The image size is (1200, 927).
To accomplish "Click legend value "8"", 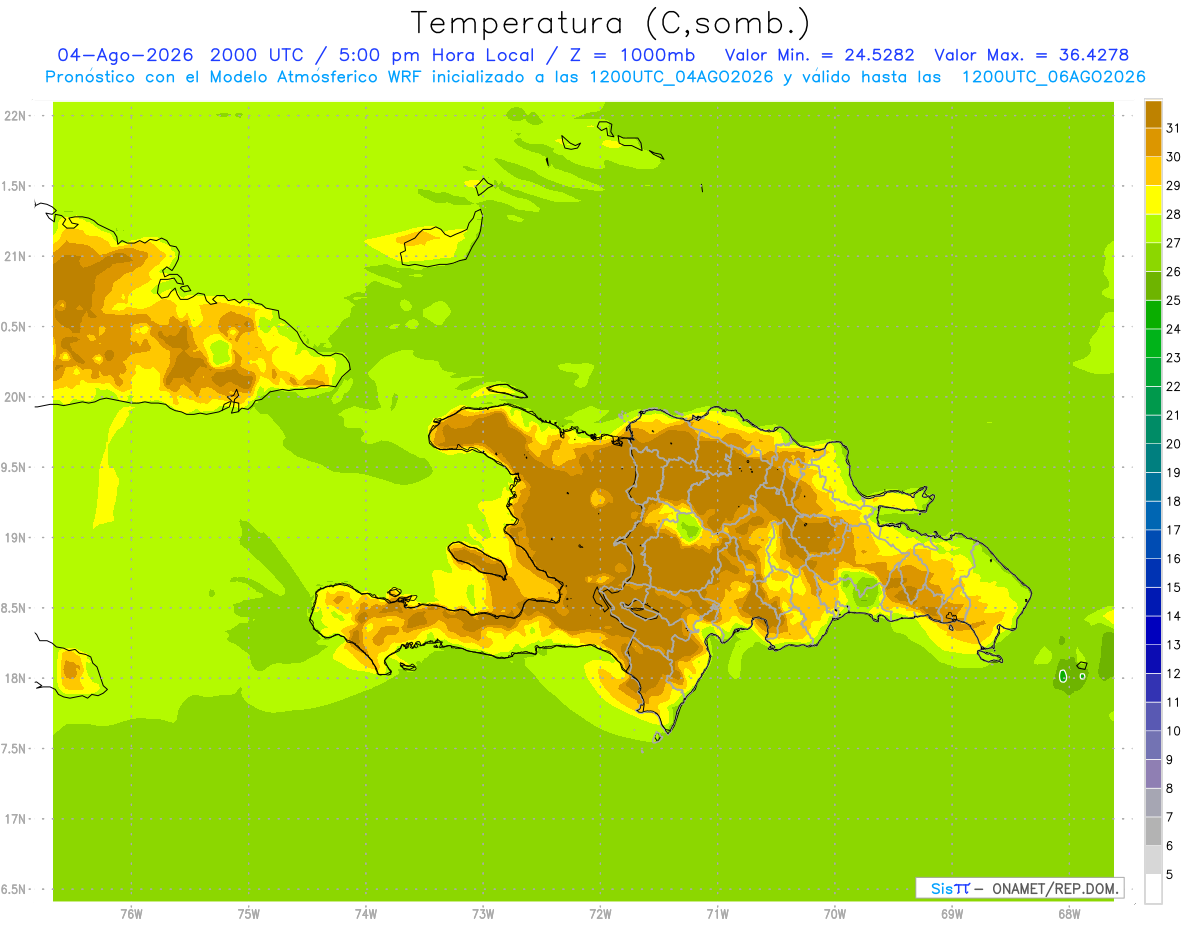I will [x=1170, y=788].
